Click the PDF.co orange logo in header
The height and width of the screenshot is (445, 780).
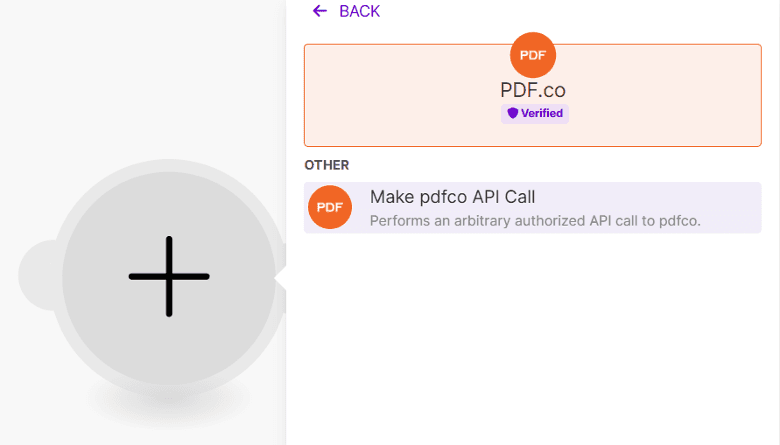pyautogui.click(x=533, y=55)
